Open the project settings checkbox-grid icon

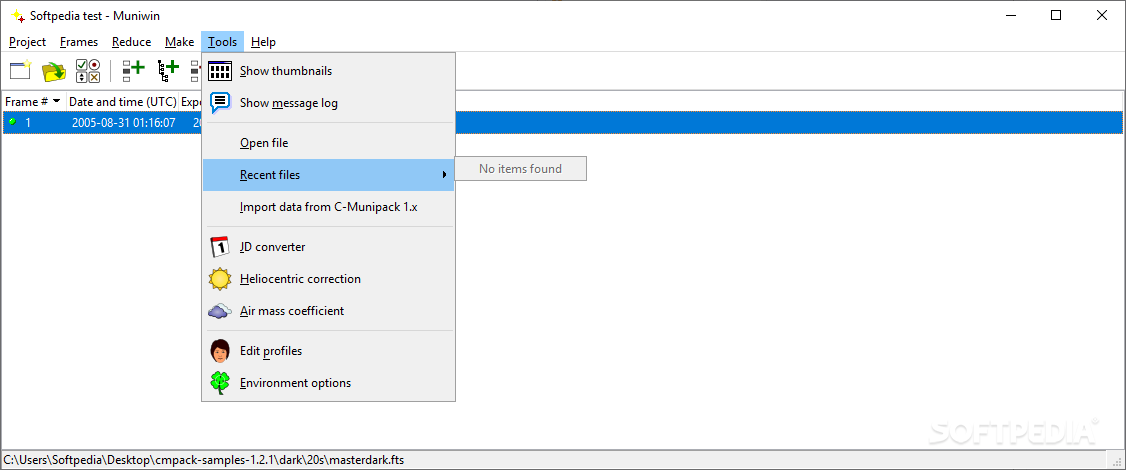(x=88, y=70)
